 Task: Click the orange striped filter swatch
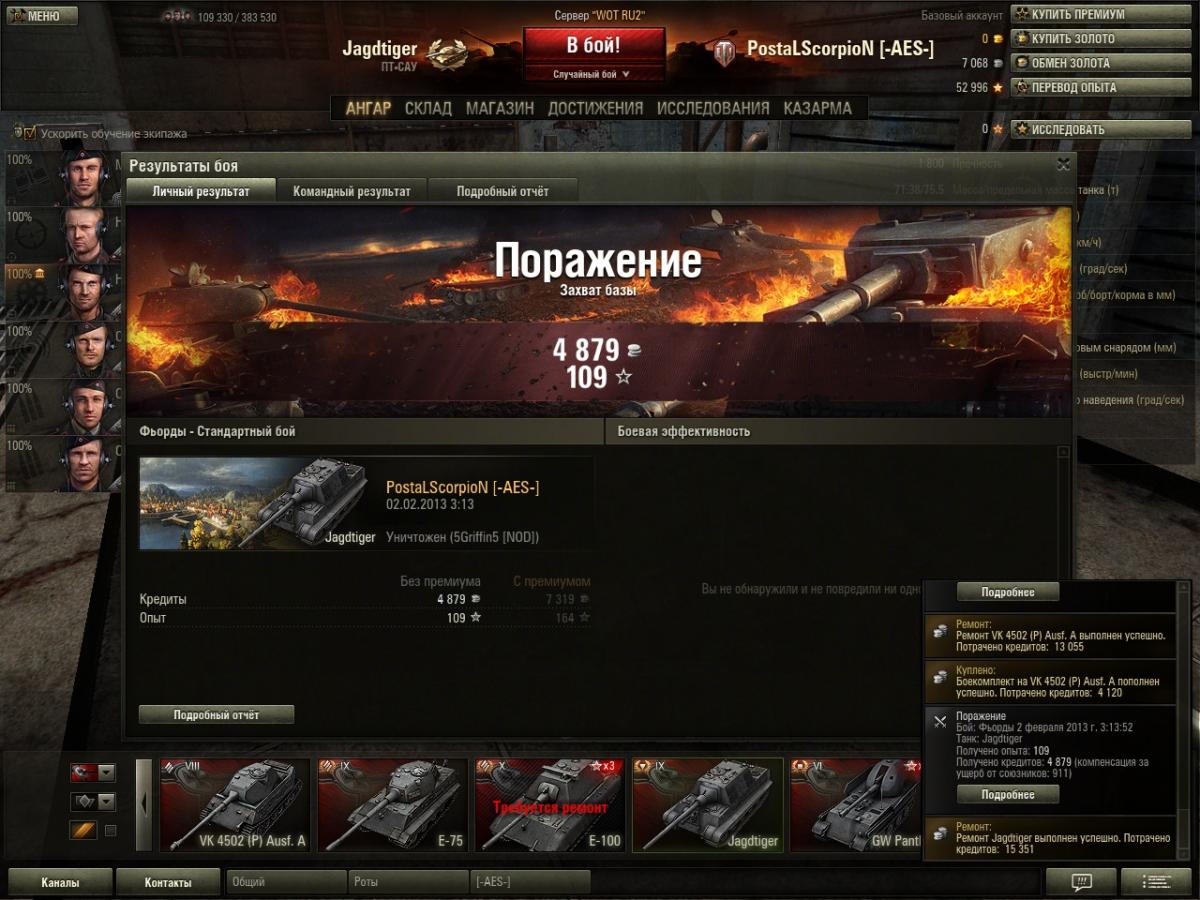click(83, 830)
